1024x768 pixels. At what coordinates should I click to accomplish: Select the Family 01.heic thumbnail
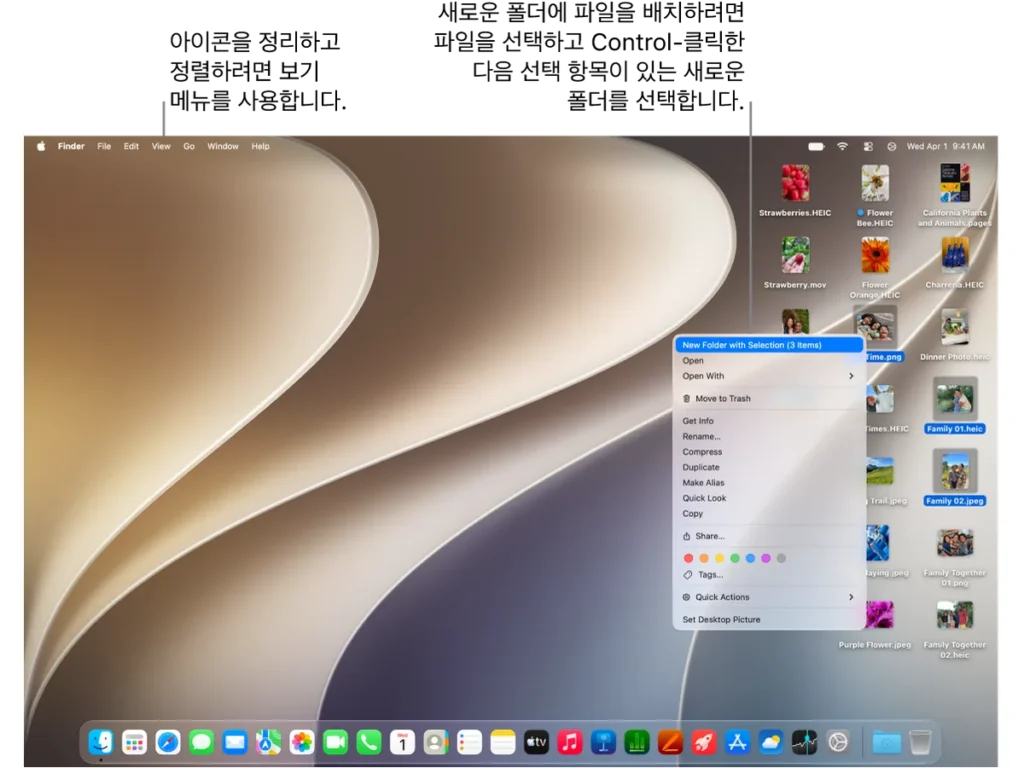[x=955, y=398]
